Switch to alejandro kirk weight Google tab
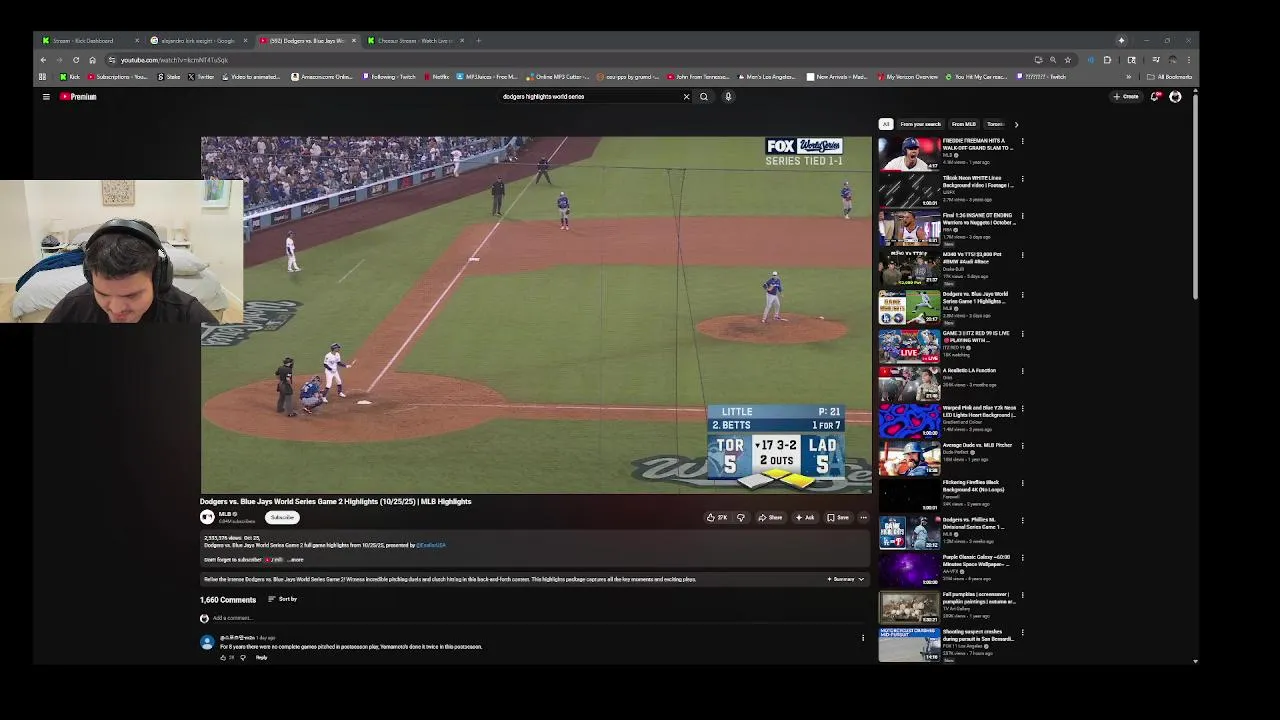1280x720 pixels. 198,41
